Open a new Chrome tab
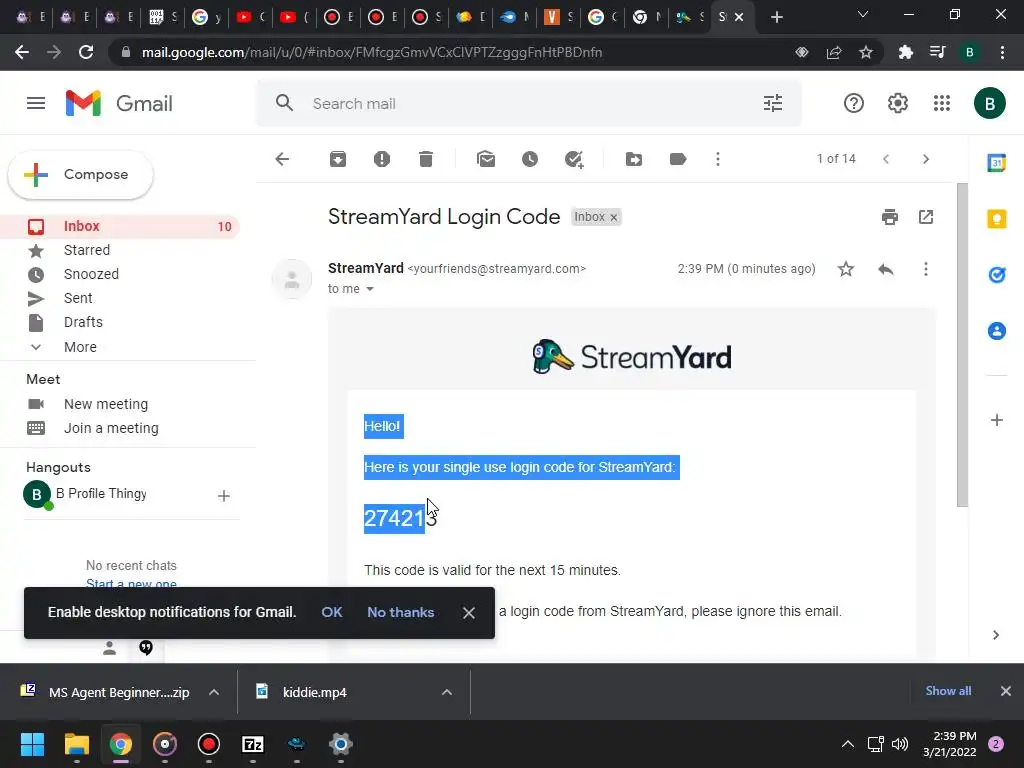The width and height of the screenshot is (1024, 768). (x=776, y=17)
